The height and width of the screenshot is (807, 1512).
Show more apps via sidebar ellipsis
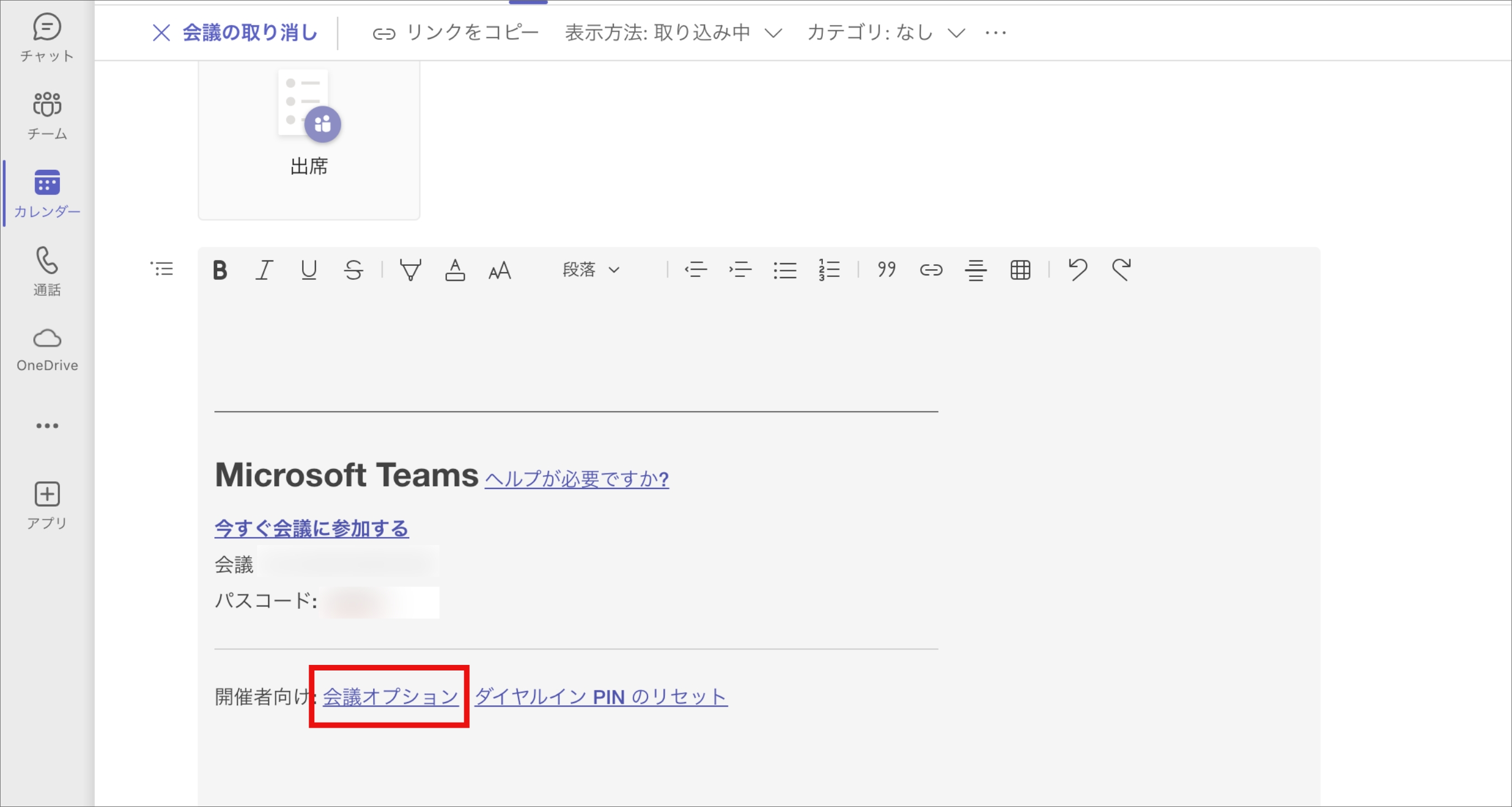pyautogui.click(x=47, y=426)
